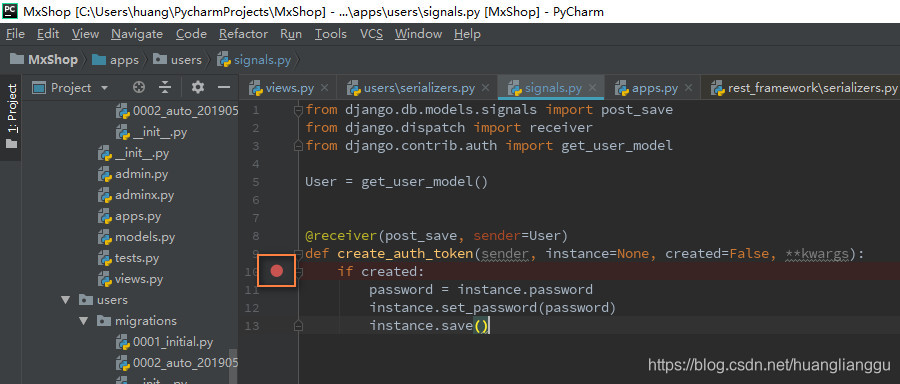Click the Python file icon of models.py

104,237
